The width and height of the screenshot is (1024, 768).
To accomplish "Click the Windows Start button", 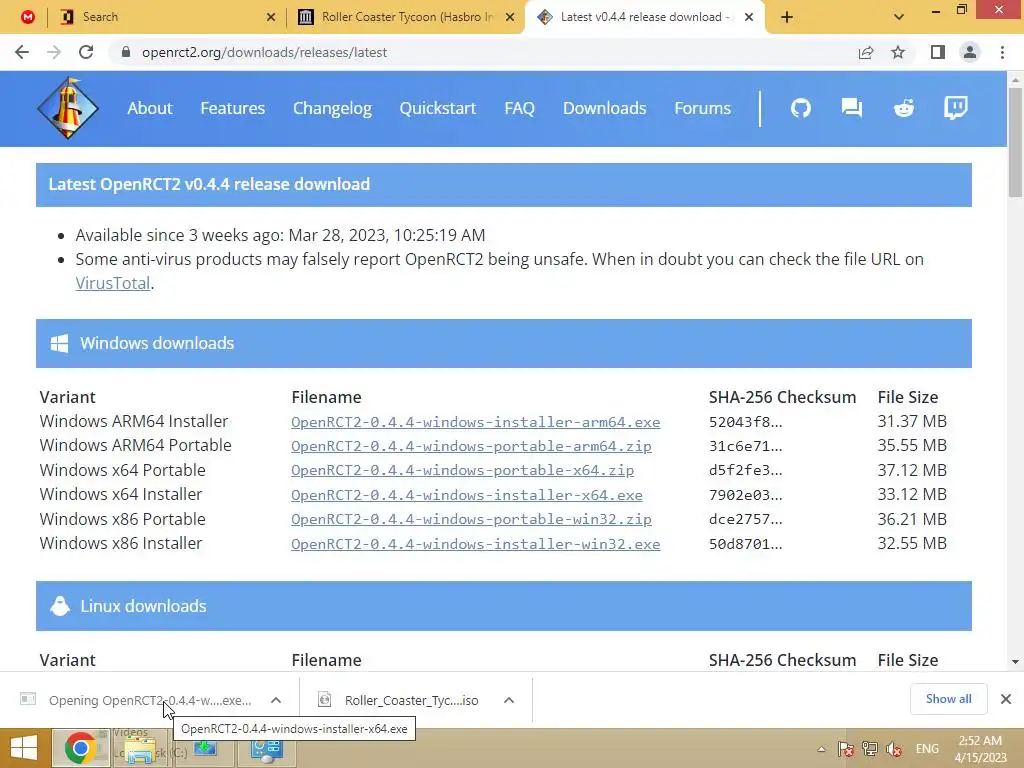I will pos(24,748).
